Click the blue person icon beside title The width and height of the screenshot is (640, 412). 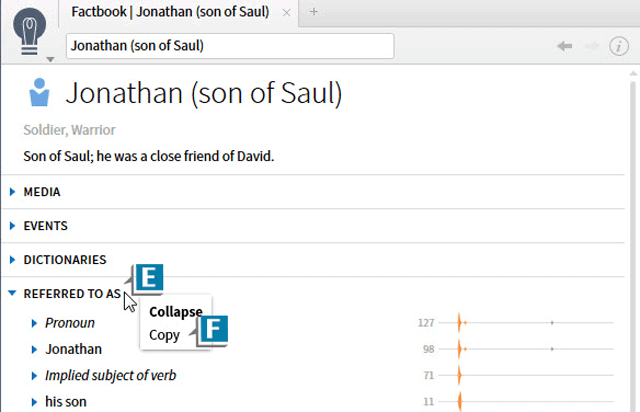tap(39, 94)
